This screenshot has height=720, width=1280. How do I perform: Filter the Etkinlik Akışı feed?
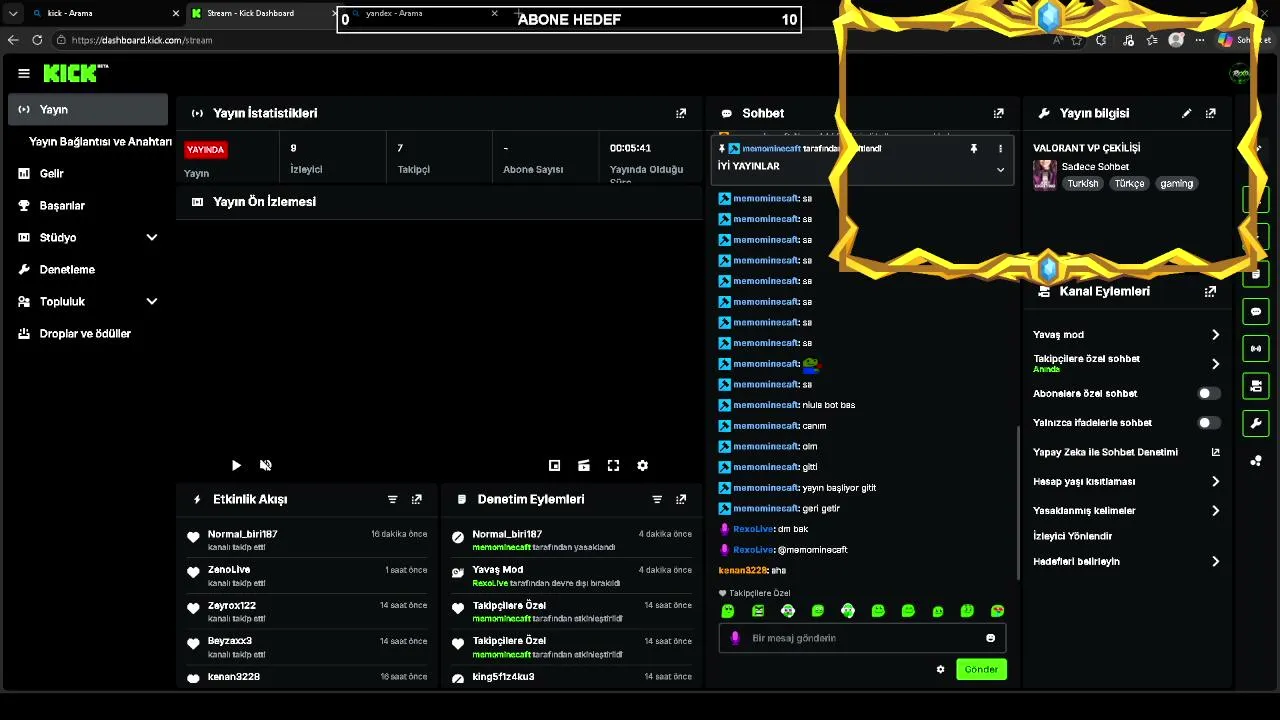(x=392, y=499)
